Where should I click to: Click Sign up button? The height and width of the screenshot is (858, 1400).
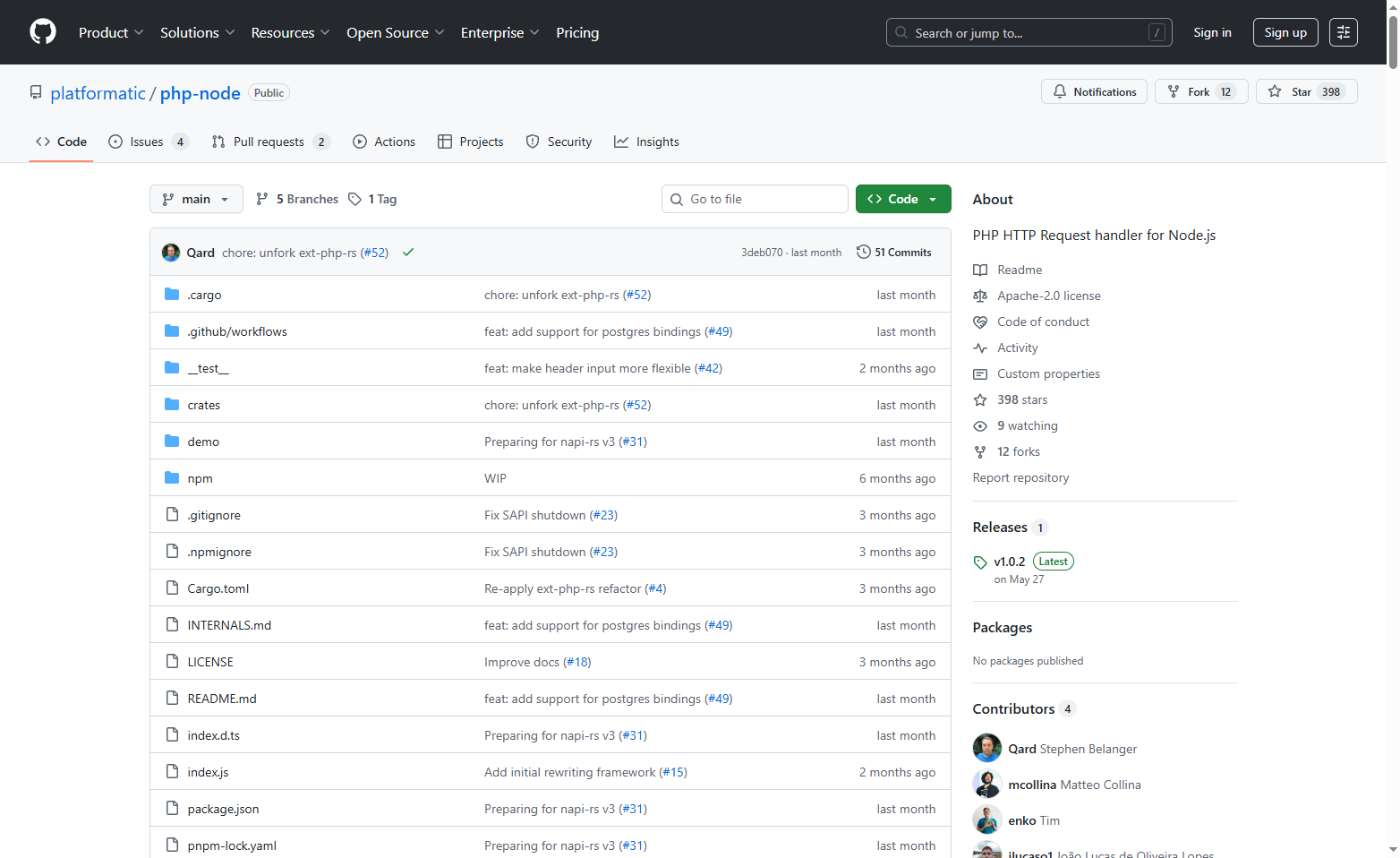[x=1285, y=32]
